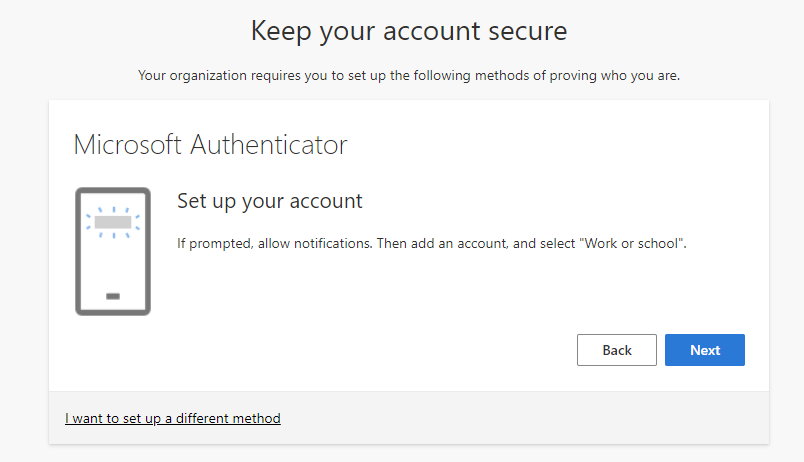
Task: Click the home button on the phone graphic
Action: click(x=113, y=296)
